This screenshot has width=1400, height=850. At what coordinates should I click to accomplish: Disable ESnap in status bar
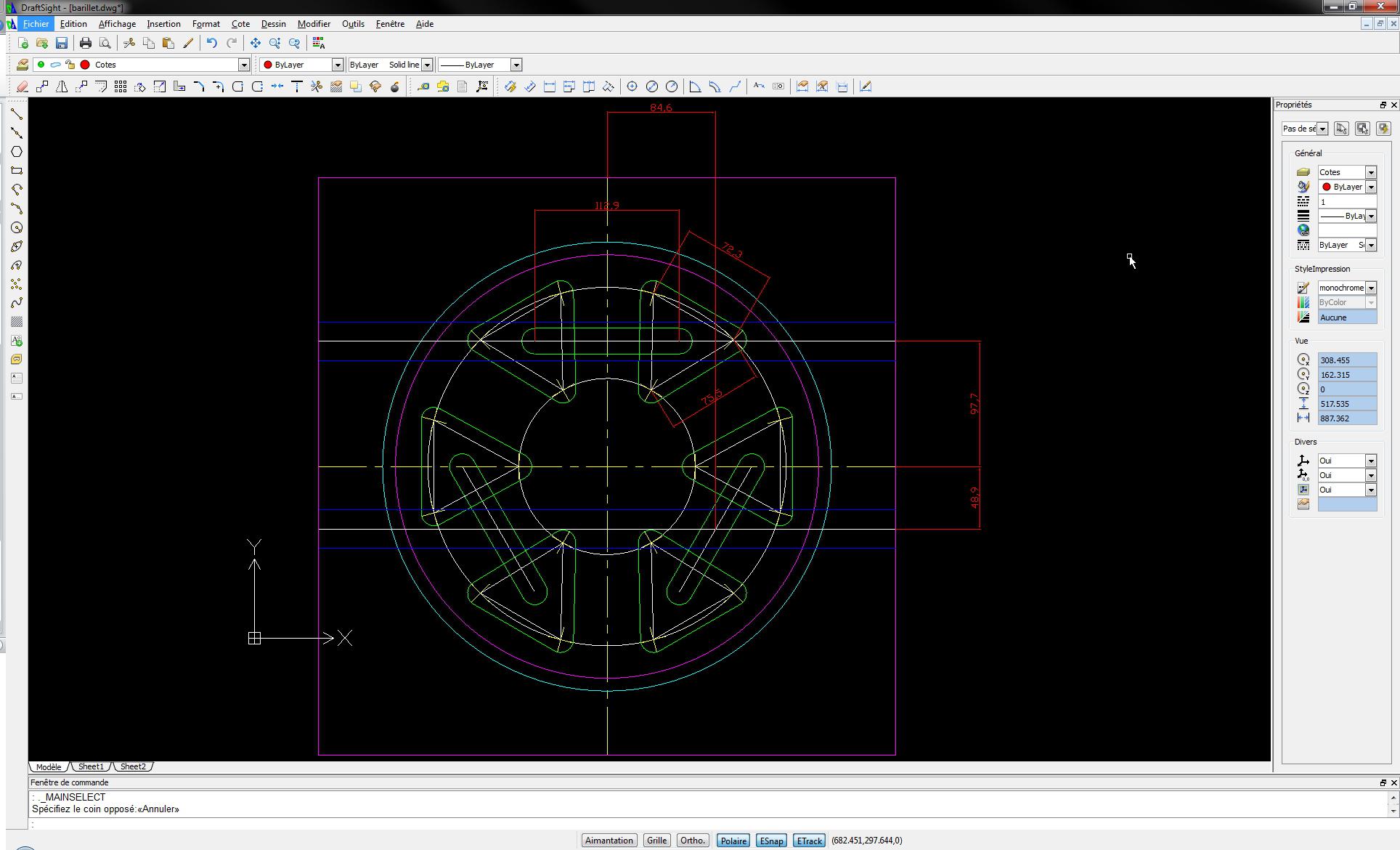point(770,841)
